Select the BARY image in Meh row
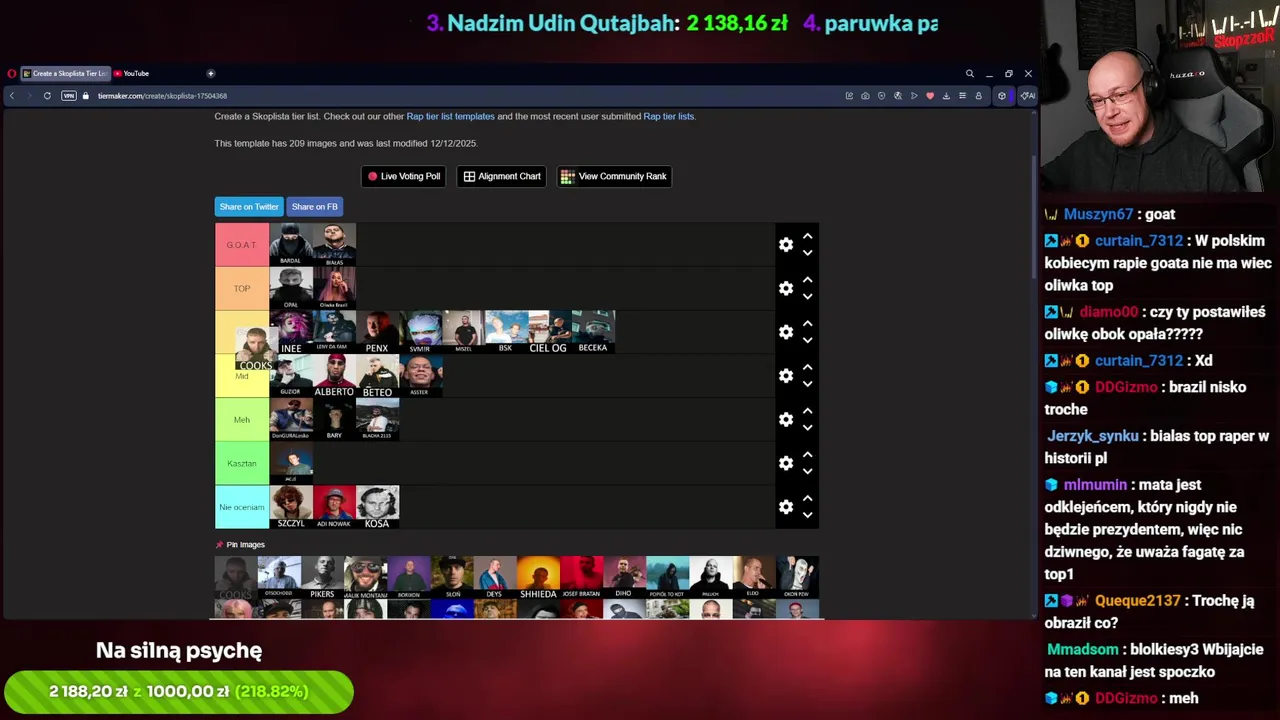The image size is (1280, 720). tap(334, 420)
